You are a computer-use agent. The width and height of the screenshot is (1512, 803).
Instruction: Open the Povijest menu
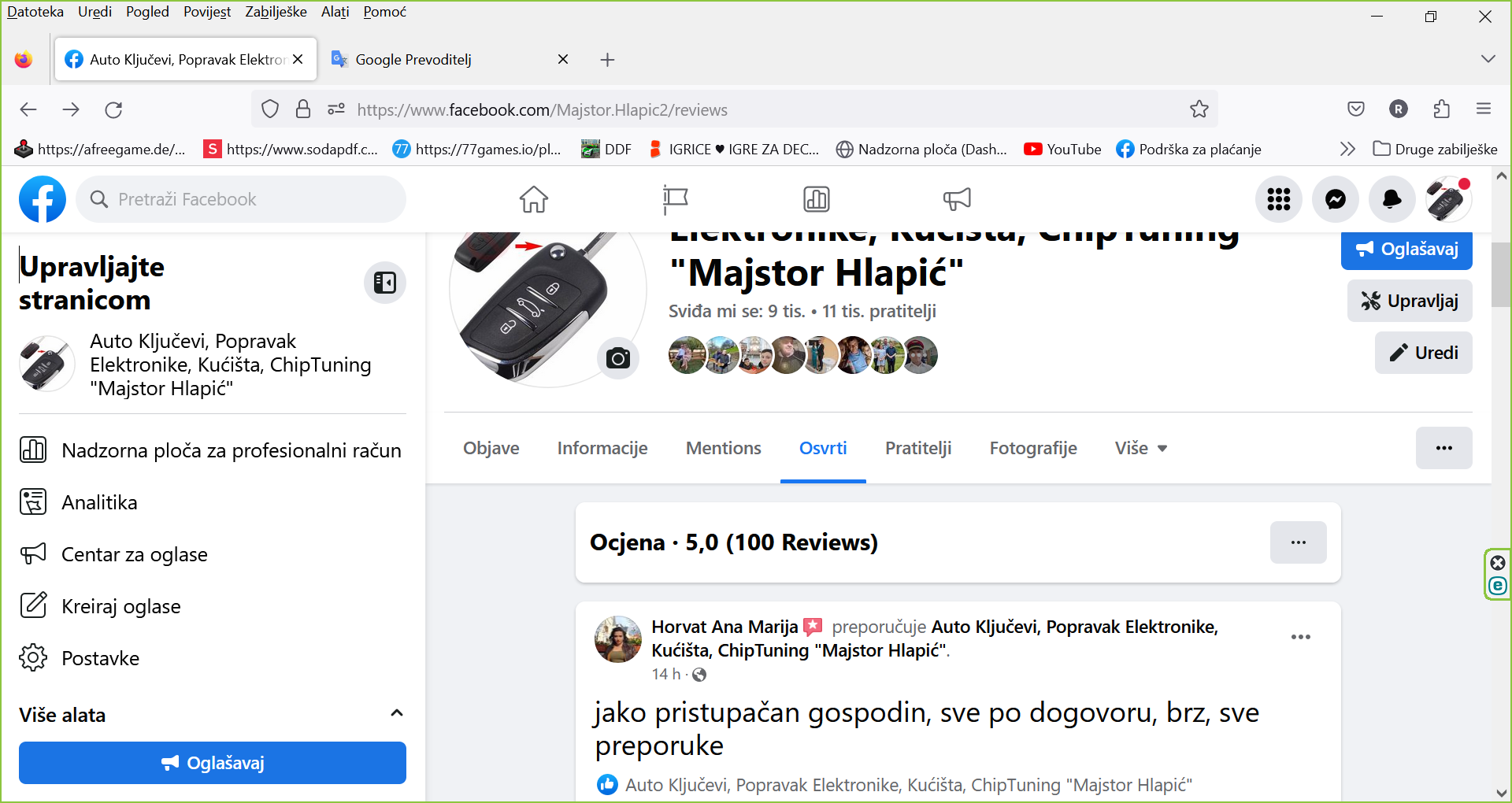click(207, 12)
